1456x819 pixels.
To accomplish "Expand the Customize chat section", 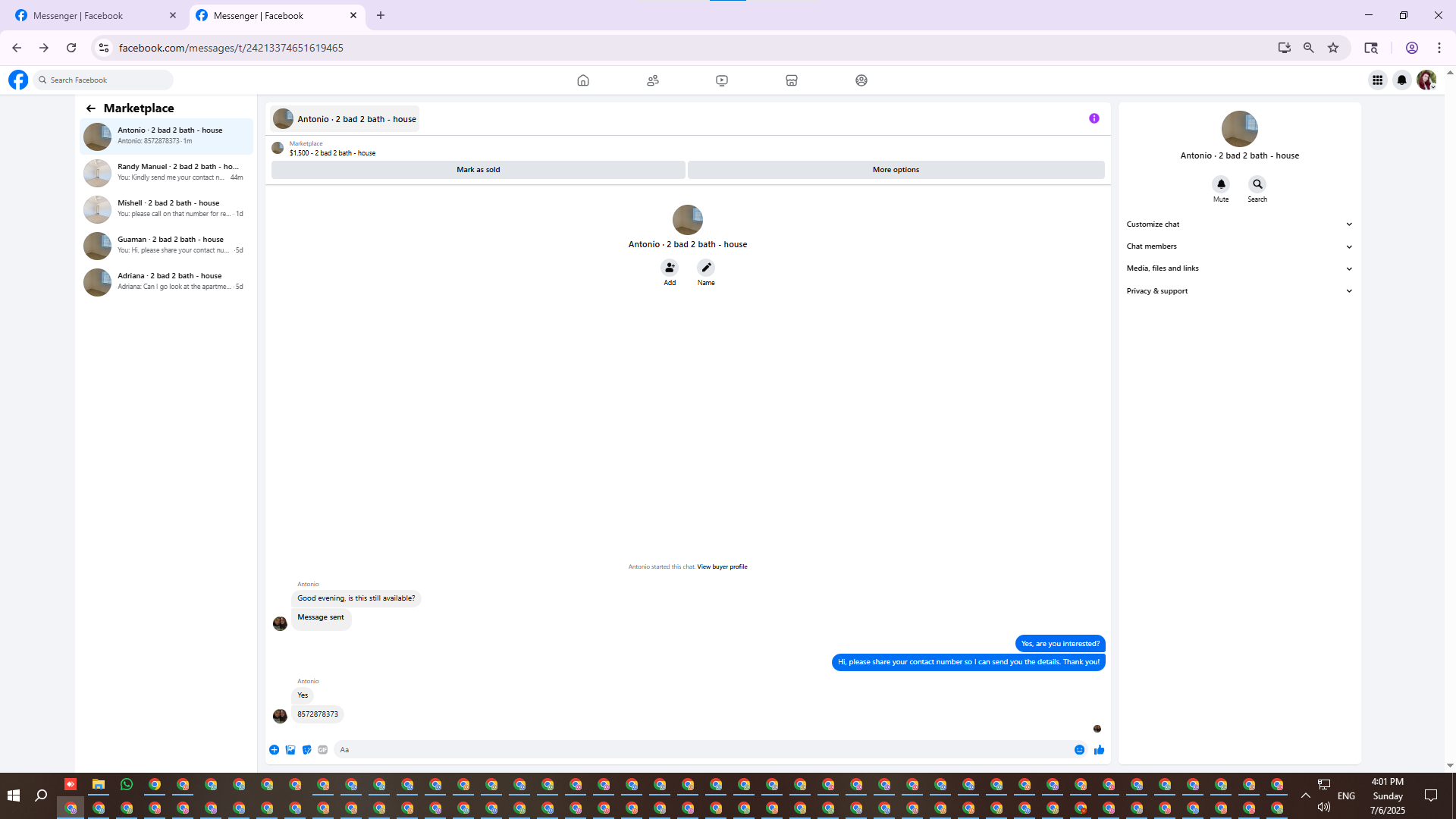I will pyautogui.click(x=1239, y=224).
